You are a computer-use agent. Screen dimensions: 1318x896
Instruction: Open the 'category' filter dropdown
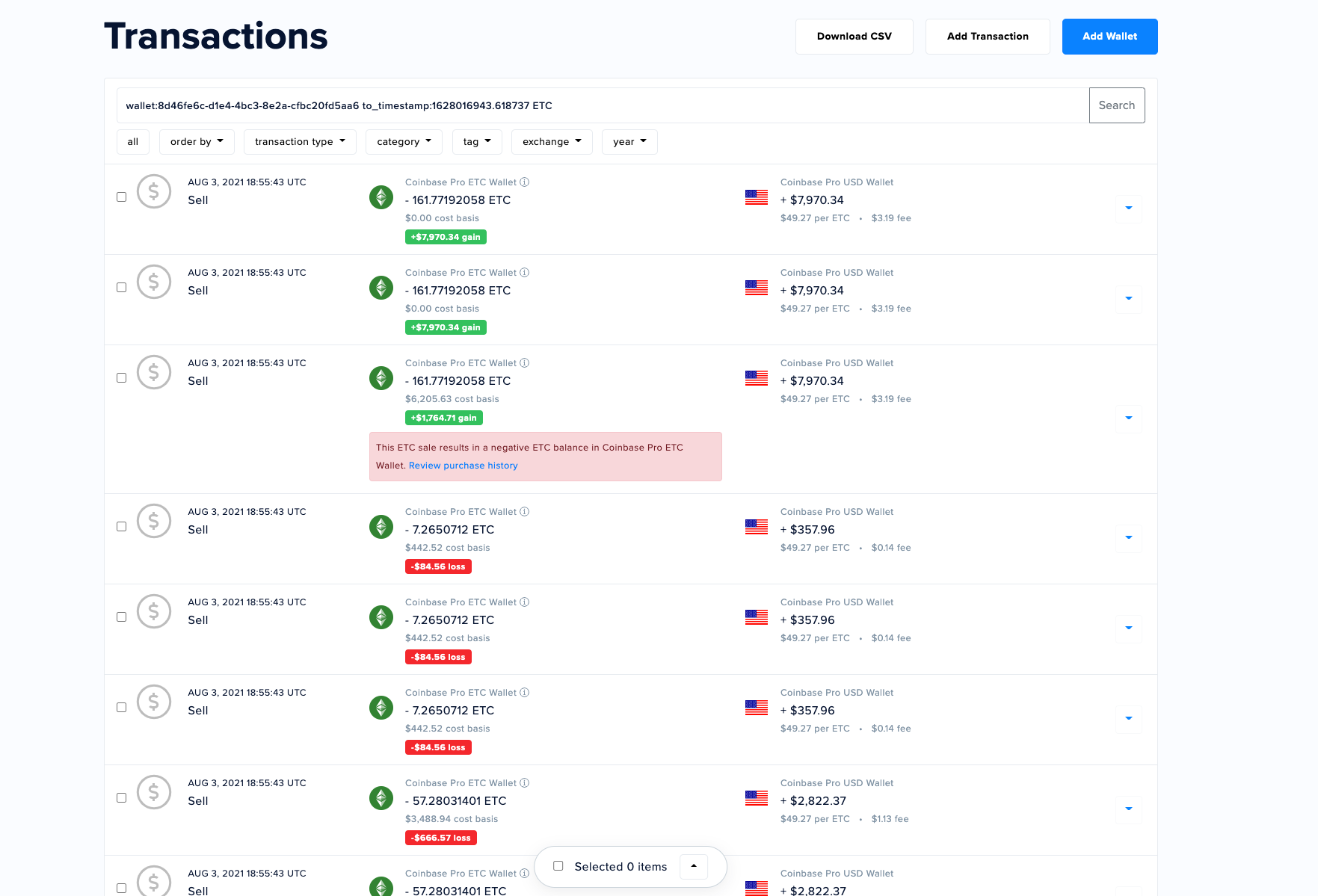(404, 142)
